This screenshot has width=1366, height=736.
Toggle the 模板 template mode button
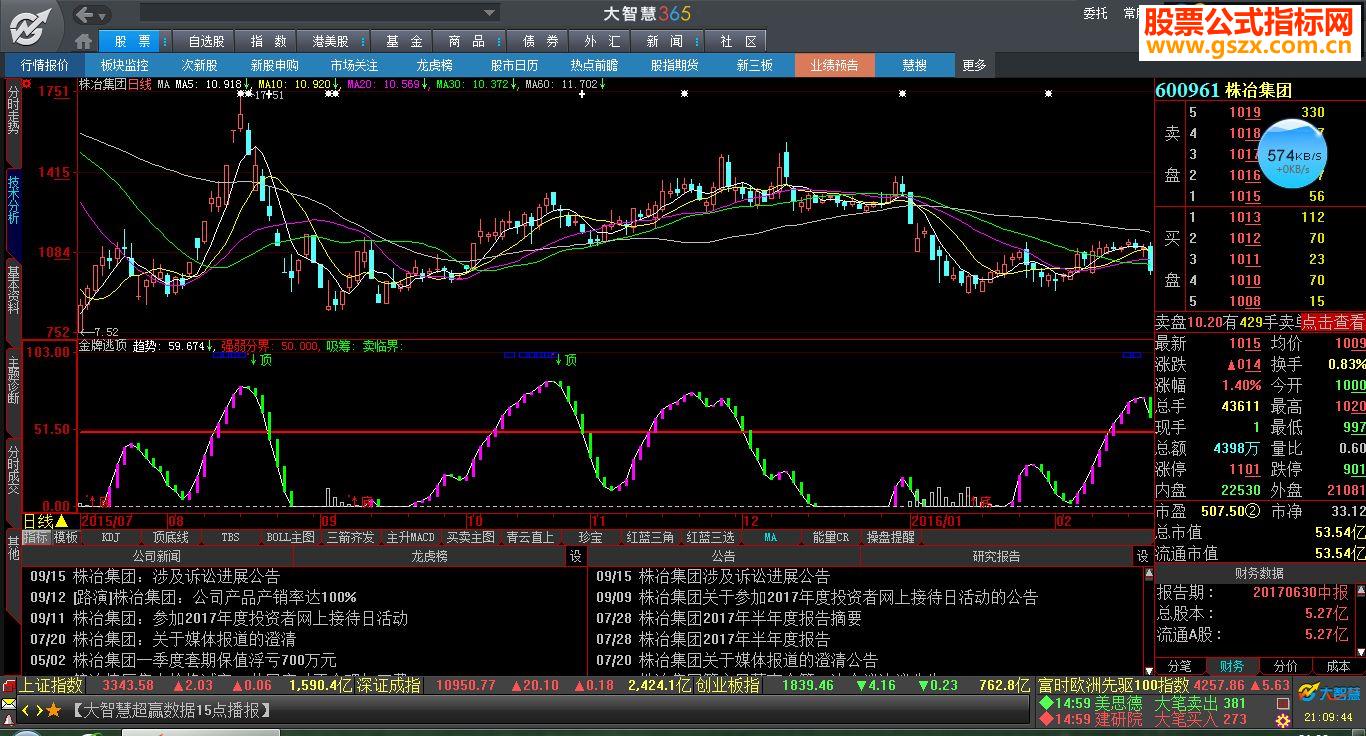click(x=66, y=537)
